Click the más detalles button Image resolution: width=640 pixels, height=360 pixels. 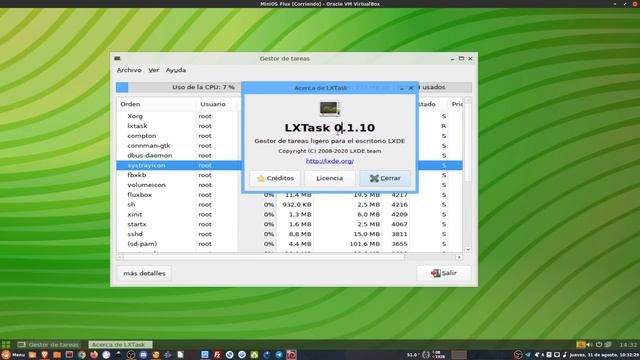pyautogui.click(x=144, y=273)
